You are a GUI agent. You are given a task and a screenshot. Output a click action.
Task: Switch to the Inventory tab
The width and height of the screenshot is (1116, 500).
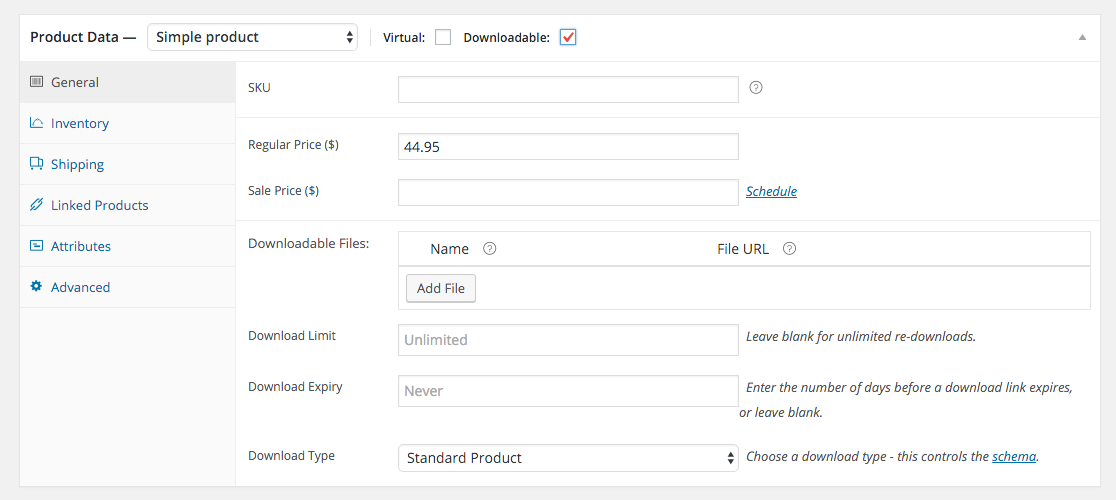click(127, 124)
